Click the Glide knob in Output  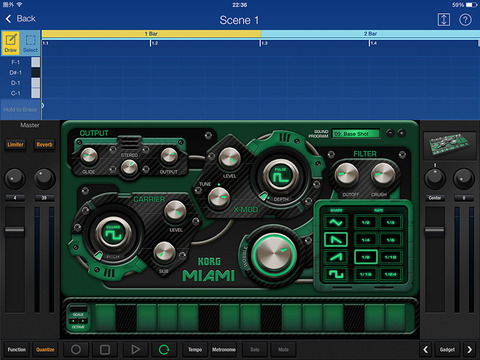pyautogui.click(x=89, y=156)
